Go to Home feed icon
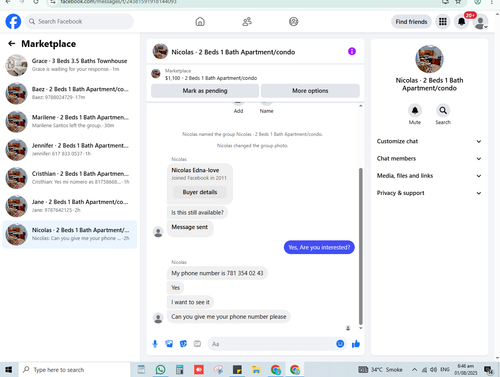 point(200,22)
